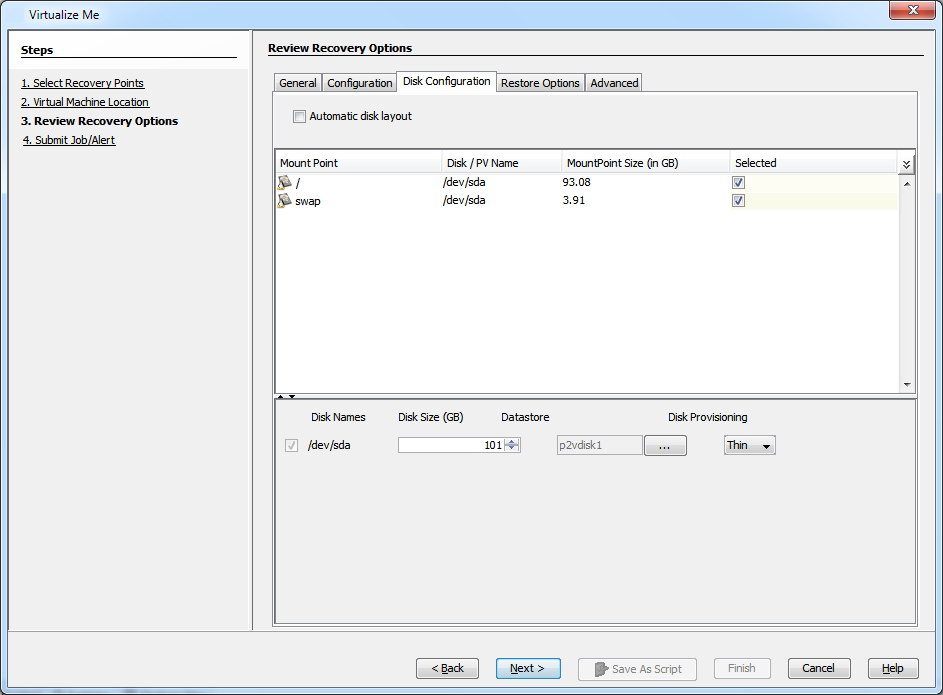Go Back to the previous step
Image resolution: width=943 pixels, height=695 pixels.
(x=447, y=668)
